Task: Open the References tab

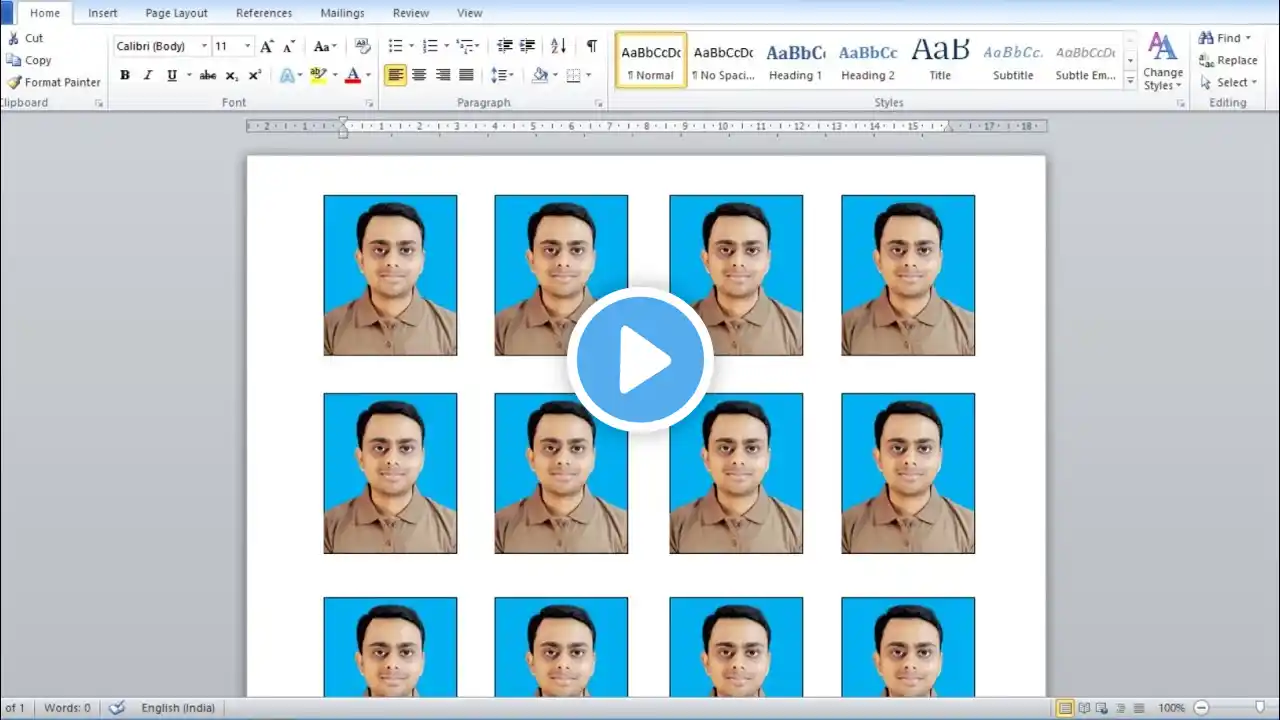Action: (264, 13)
